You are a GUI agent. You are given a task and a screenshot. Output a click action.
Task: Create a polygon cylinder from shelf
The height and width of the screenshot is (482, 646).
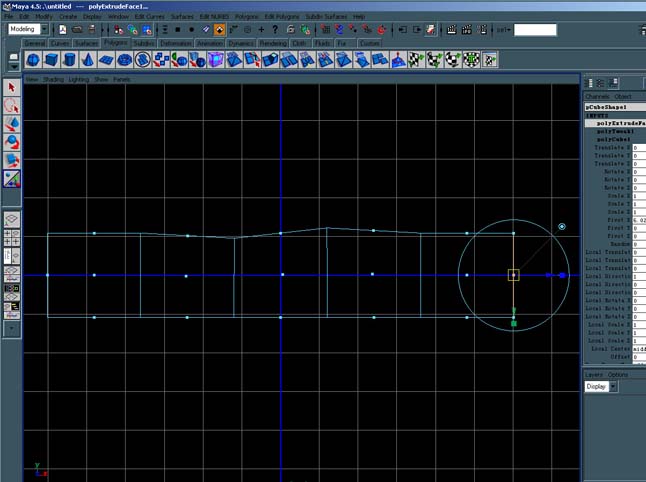pos(69,60)
